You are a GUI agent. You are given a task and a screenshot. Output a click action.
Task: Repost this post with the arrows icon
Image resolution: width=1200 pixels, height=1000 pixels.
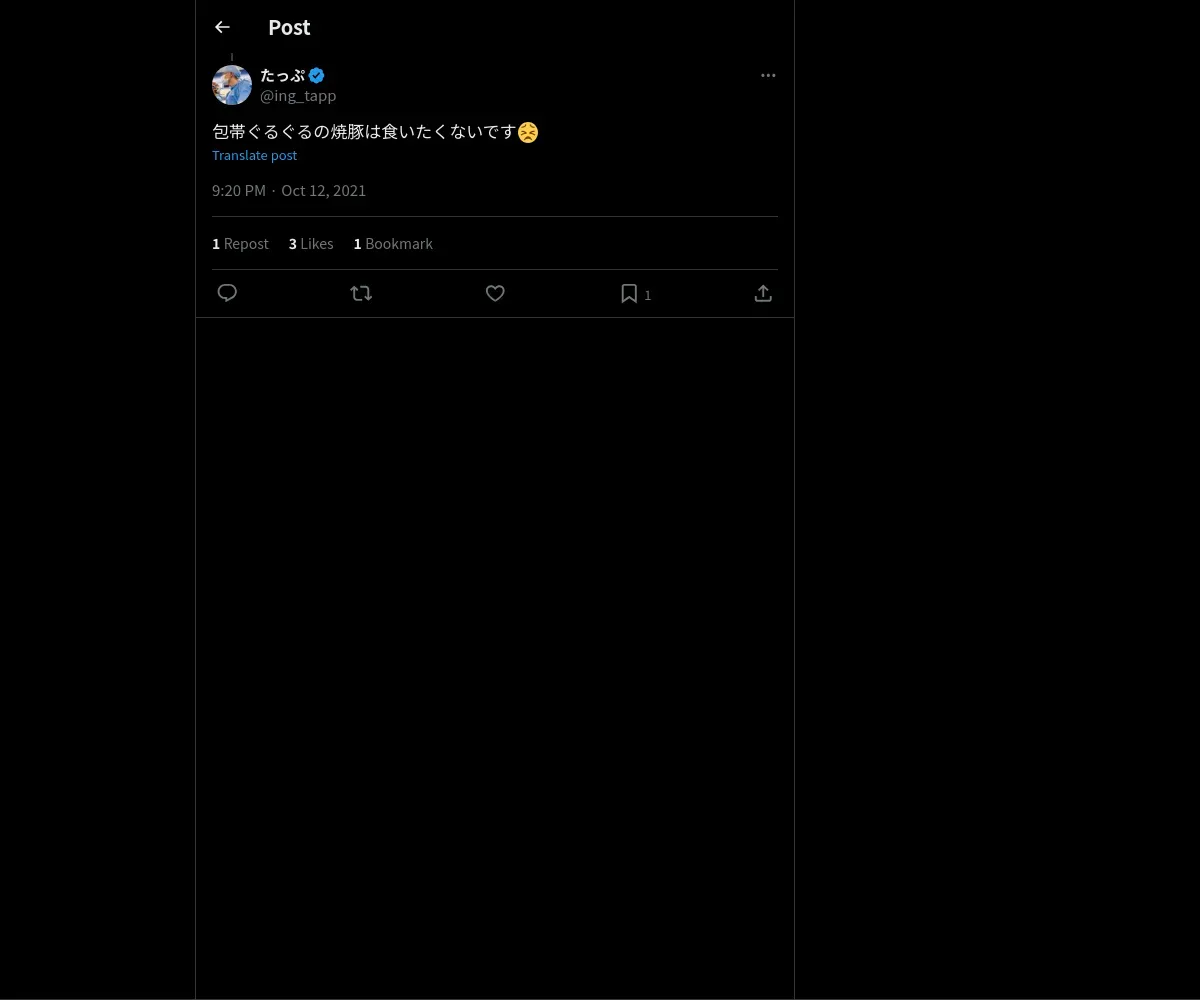click(361, 293)
